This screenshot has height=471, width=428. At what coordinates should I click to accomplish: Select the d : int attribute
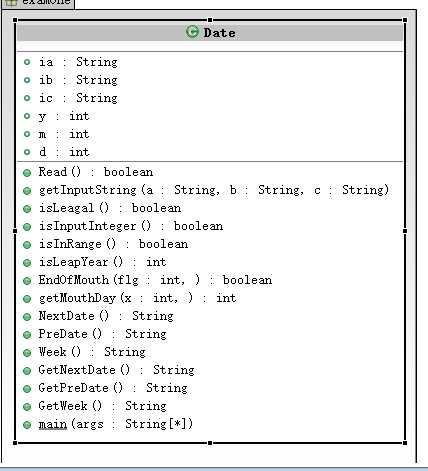64,152
